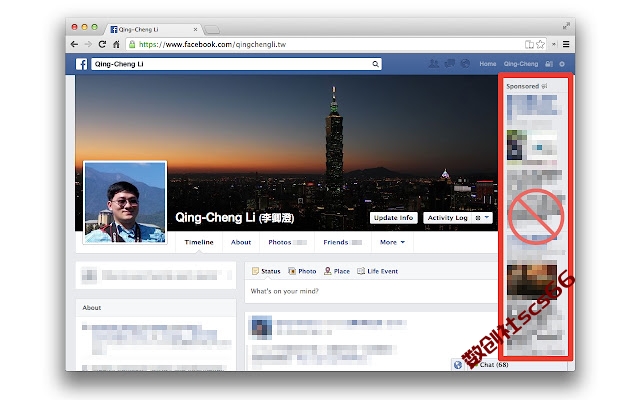Click the orange sponsored ad image
The width and height of the screenshot is (640, 400).
[532, 282]
